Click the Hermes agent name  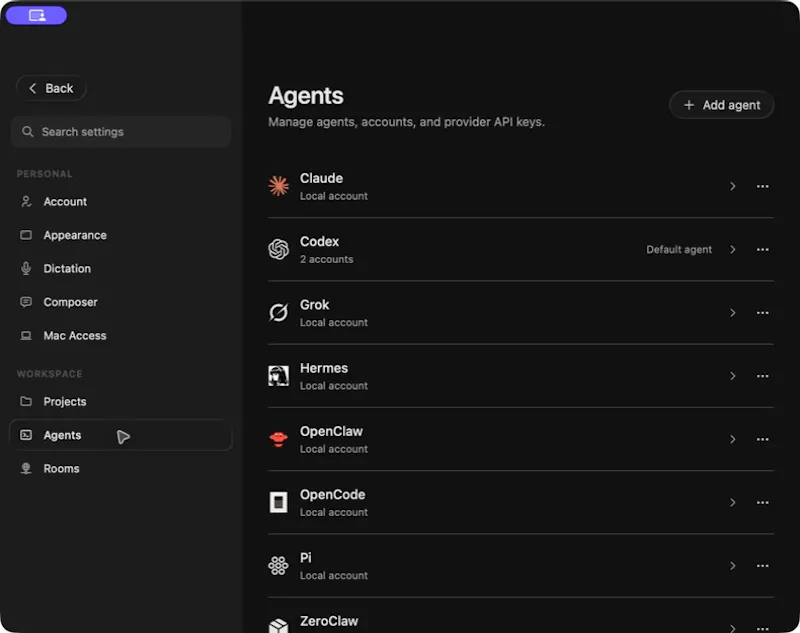click(324, 368)
